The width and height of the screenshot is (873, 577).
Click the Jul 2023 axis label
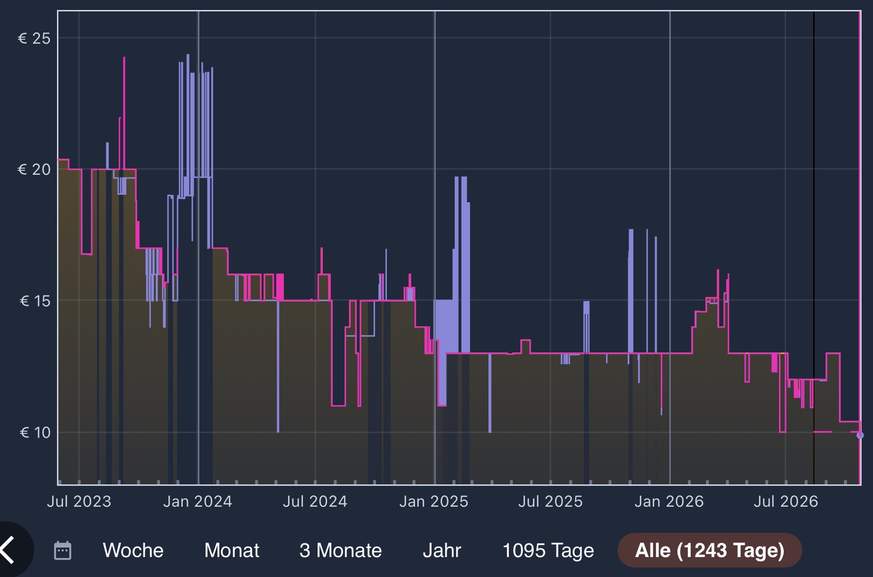[79, 502]
